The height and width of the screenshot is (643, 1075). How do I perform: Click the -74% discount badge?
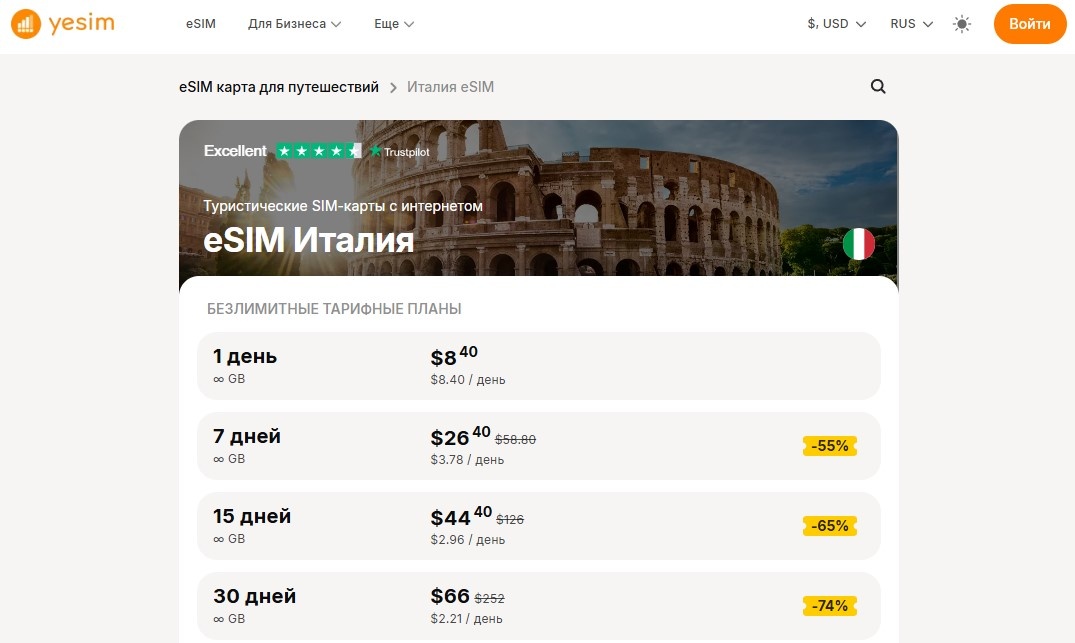tap(830, 606)
